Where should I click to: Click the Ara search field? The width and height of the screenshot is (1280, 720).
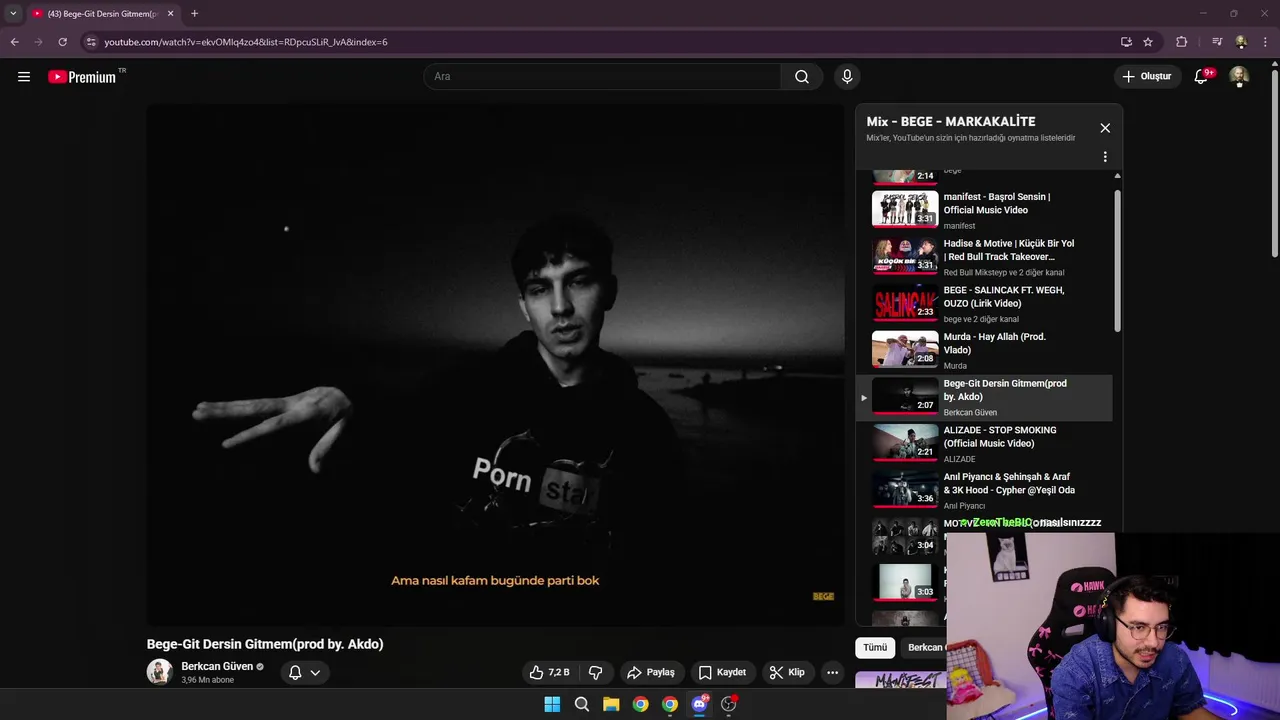[x=603, y=77]
